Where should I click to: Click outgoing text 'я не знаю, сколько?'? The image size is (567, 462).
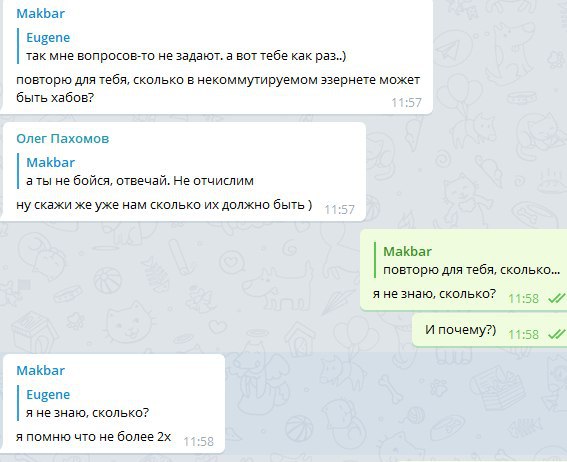coord(434,294)
